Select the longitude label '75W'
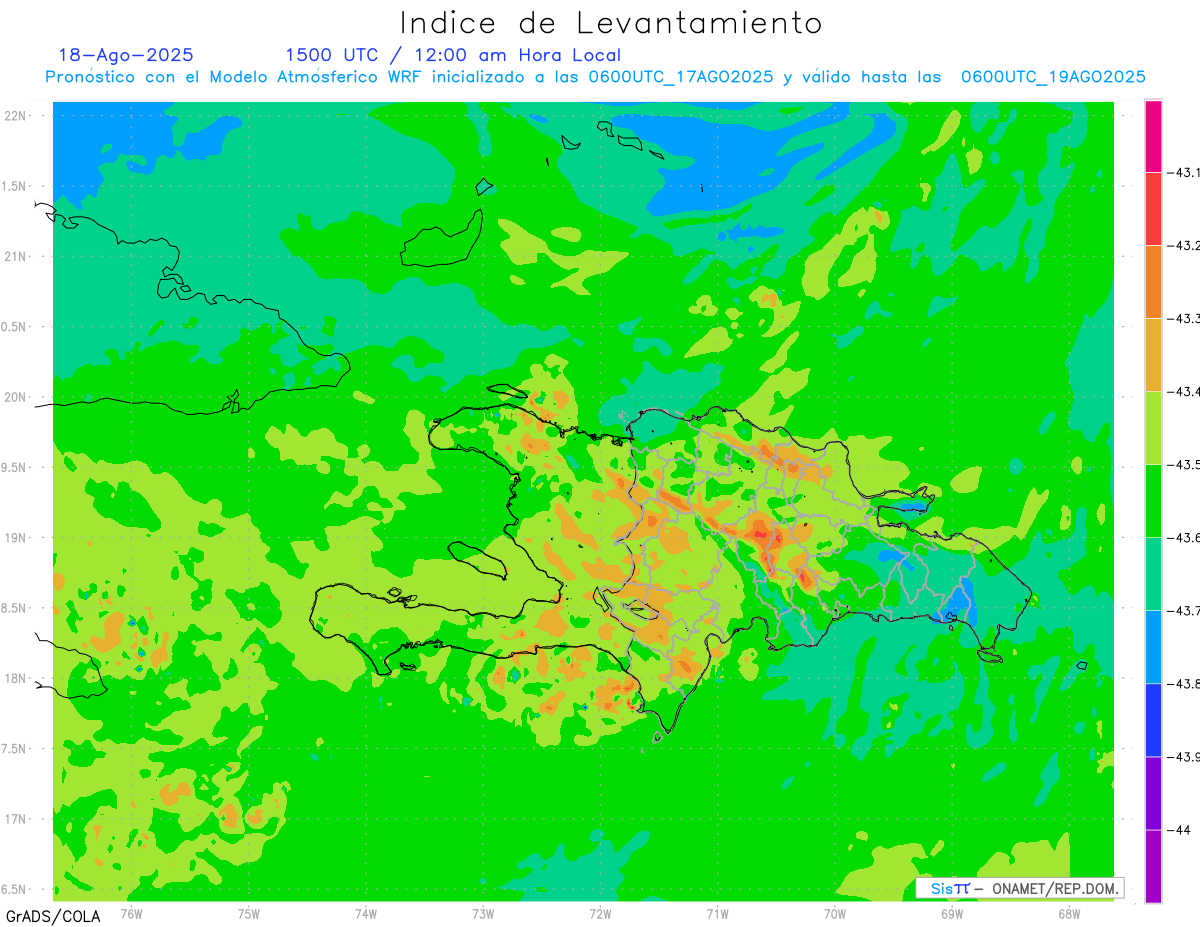This screenshot has width=1200, height=927. (248, 912)
